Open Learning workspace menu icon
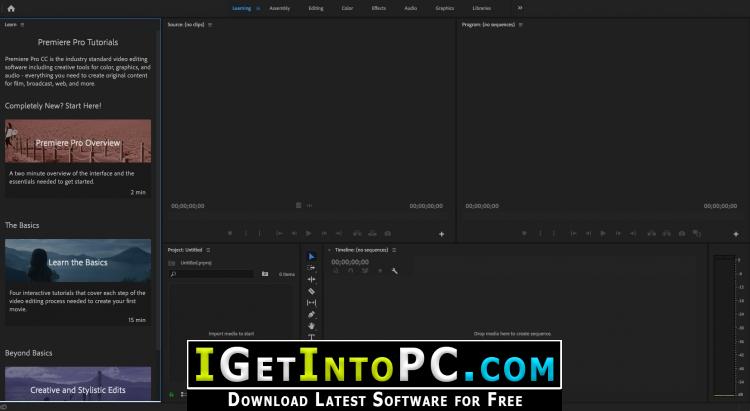 pyautogui.click(x=258, y=8)
